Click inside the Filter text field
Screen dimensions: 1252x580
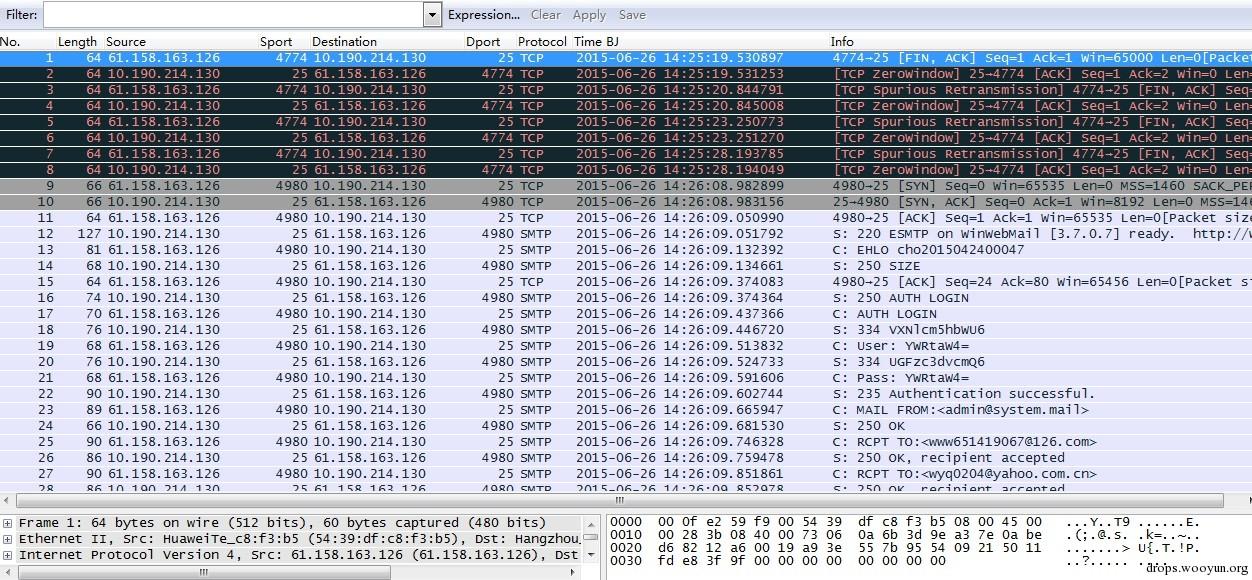coord(233,15)
